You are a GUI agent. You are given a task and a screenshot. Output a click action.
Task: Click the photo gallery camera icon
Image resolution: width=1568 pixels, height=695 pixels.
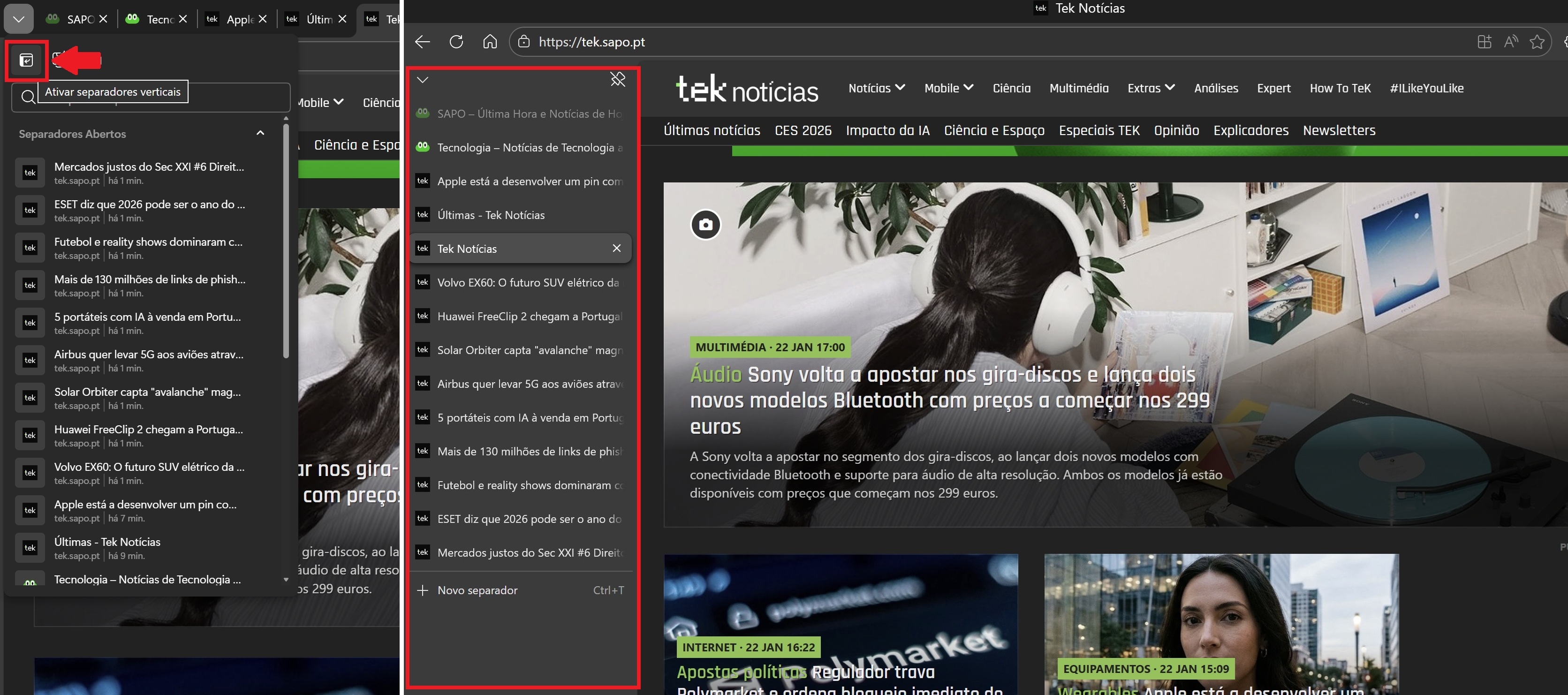(x=705, y=225)
